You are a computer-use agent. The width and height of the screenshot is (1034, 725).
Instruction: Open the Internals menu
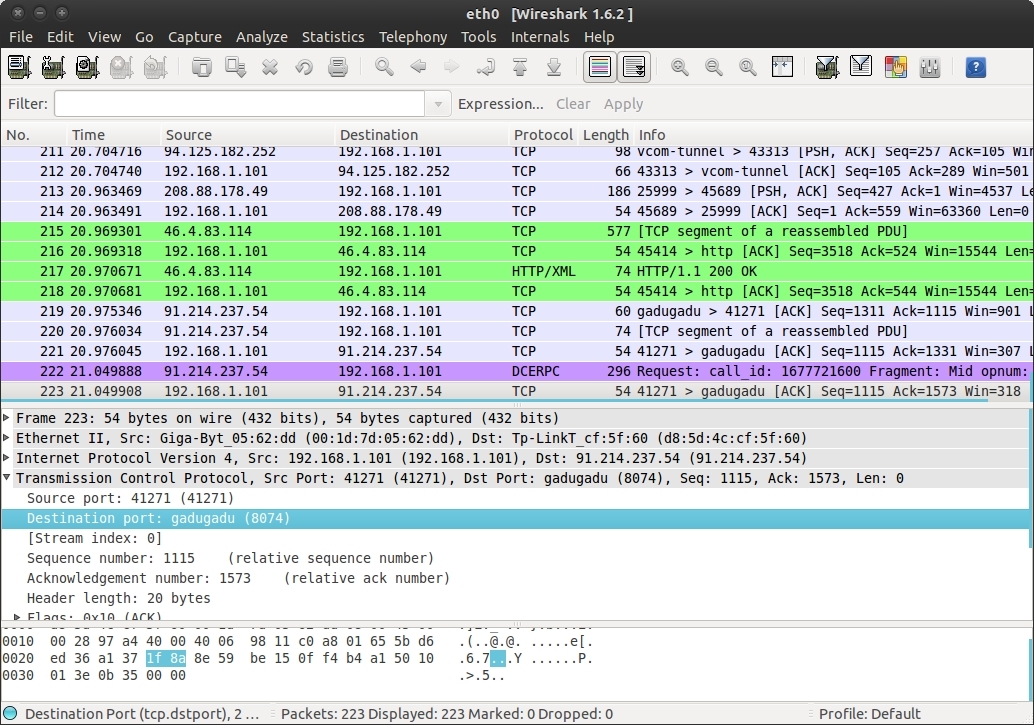(540, 37)
